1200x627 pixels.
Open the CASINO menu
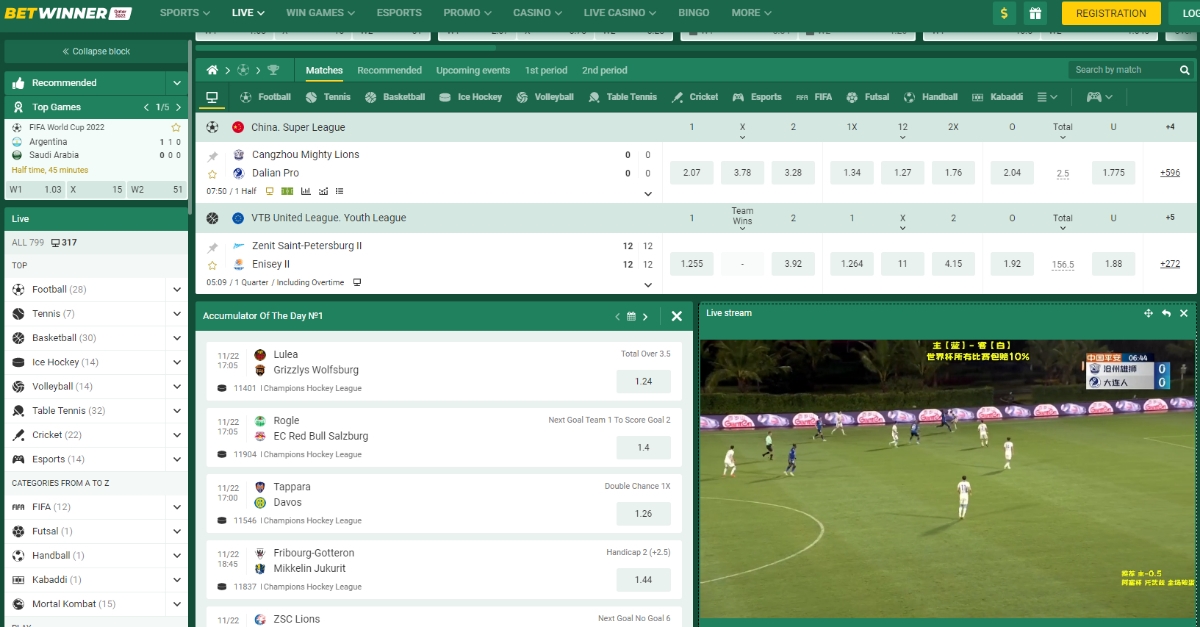click(x=537, y=13)
